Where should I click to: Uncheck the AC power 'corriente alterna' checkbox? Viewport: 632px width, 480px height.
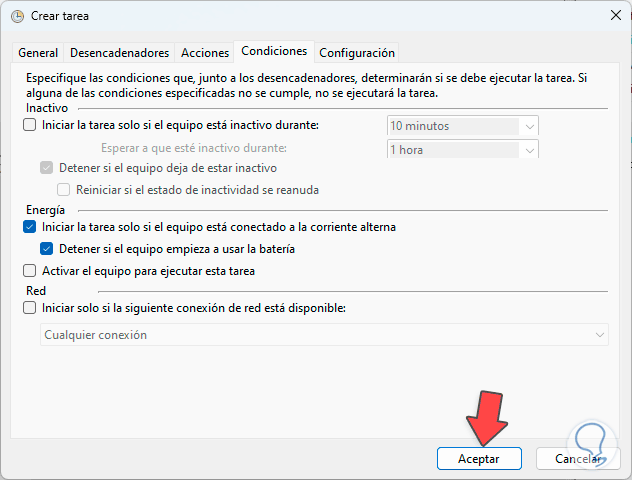(29, 227)
